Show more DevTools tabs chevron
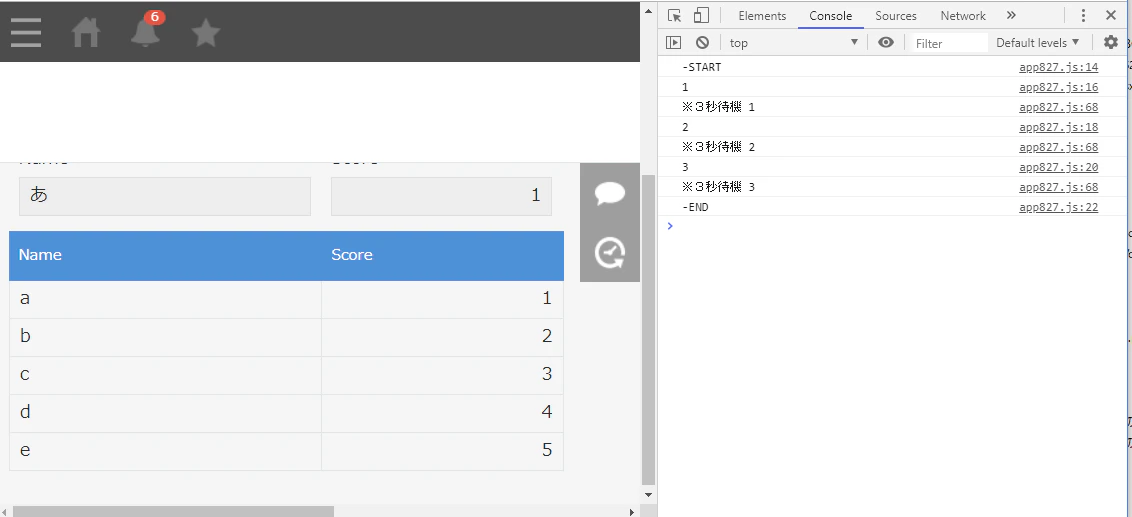The height and width of the screenshot is (517, 1132). point(1011,15)
